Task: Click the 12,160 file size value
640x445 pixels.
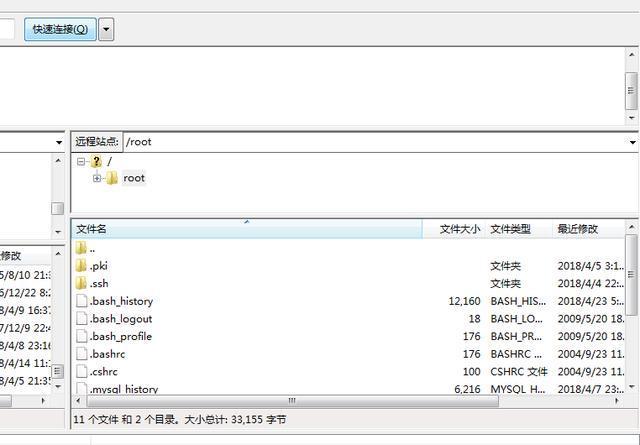Action: [464, 301]
